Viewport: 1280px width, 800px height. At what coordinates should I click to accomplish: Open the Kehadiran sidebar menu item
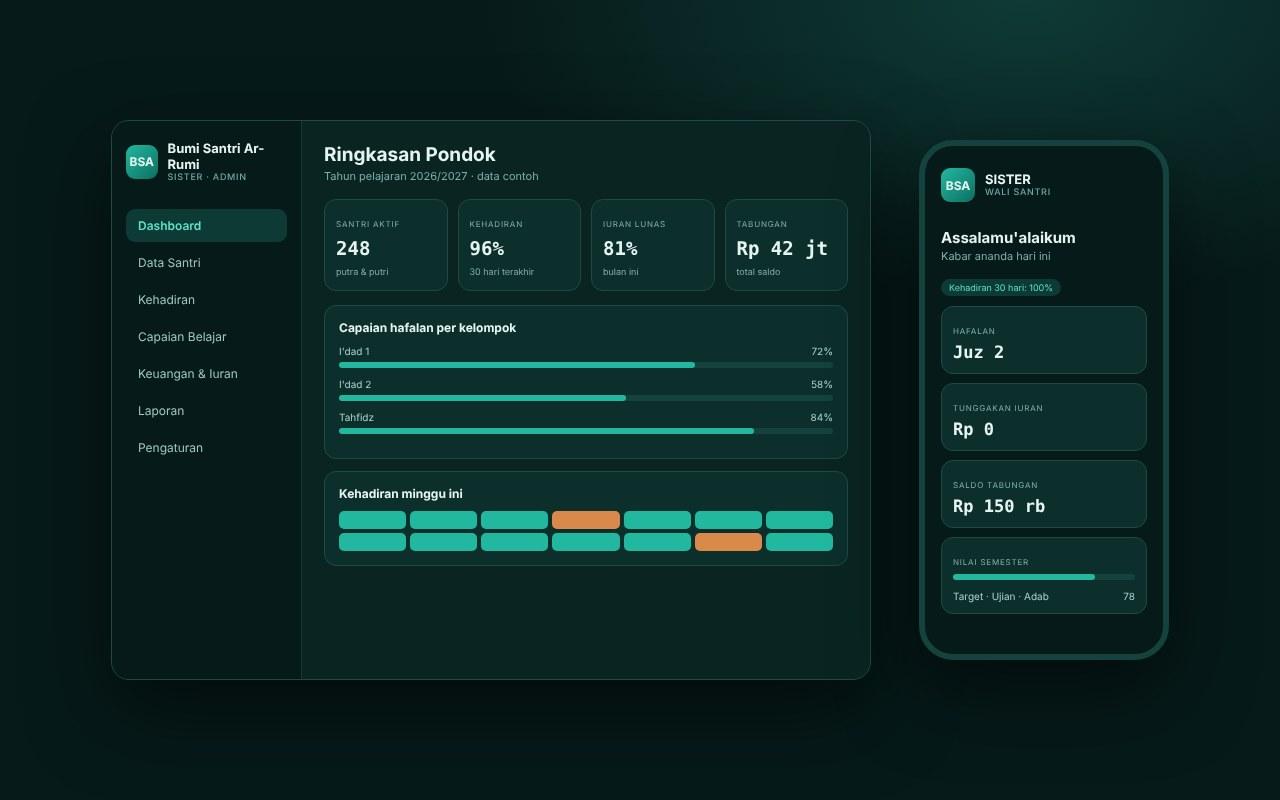coord(206,300)
